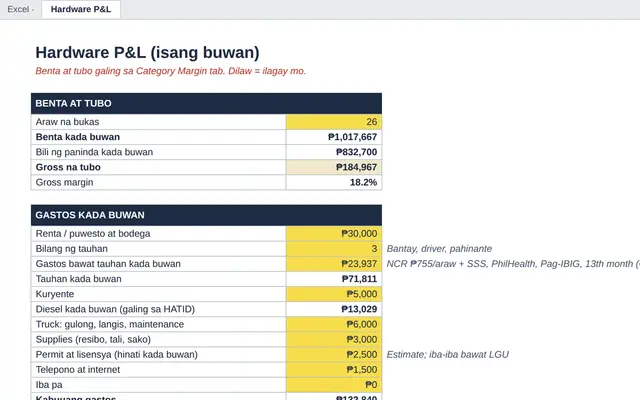Viewport: 640px width, 400px height.
Task: Click the 'Truck: gulong, langis, maintenance' label
Action: [x=109, y=324]
